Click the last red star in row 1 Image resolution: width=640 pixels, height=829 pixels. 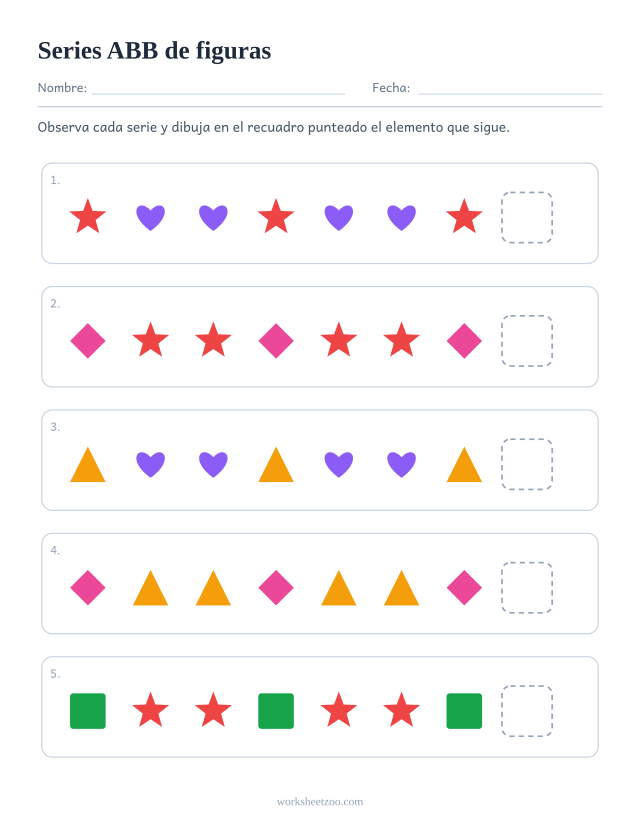(464, 217)
